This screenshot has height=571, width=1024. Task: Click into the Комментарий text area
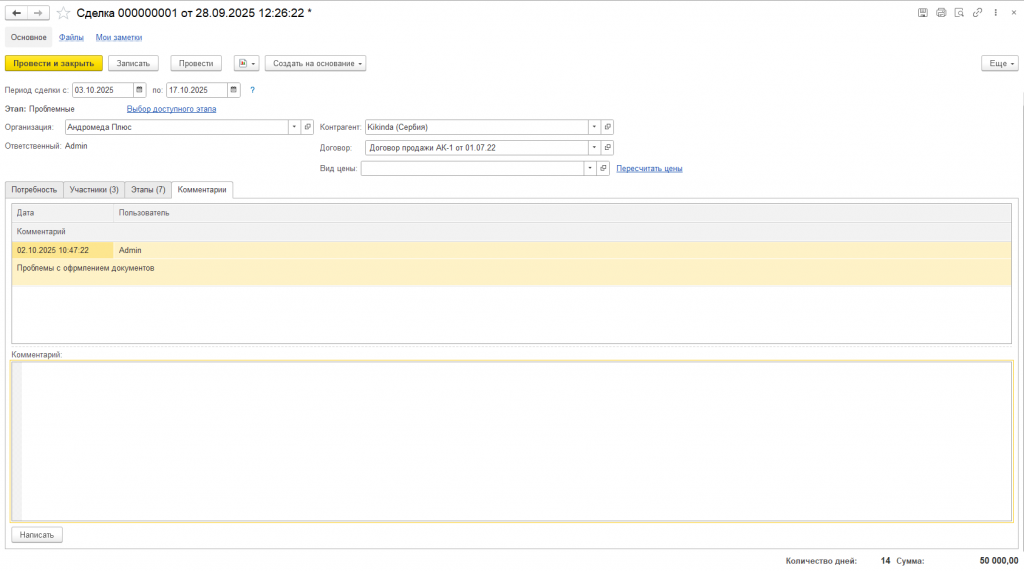click(512, 442)
